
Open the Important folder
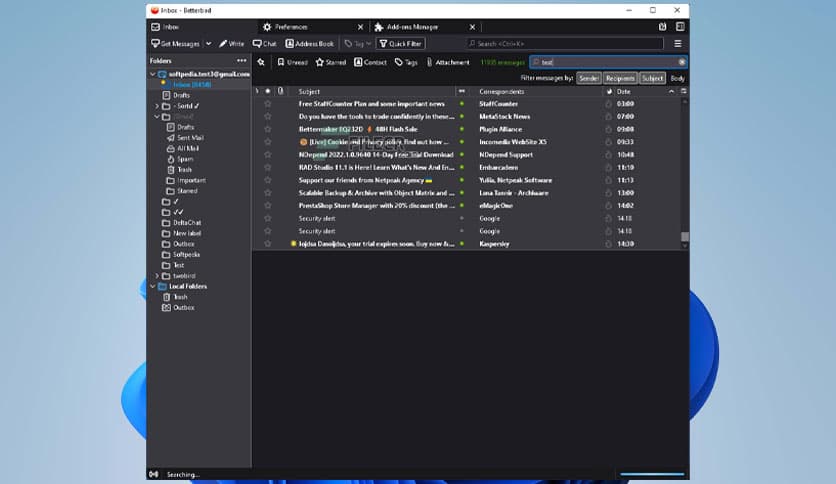(191, 181)
